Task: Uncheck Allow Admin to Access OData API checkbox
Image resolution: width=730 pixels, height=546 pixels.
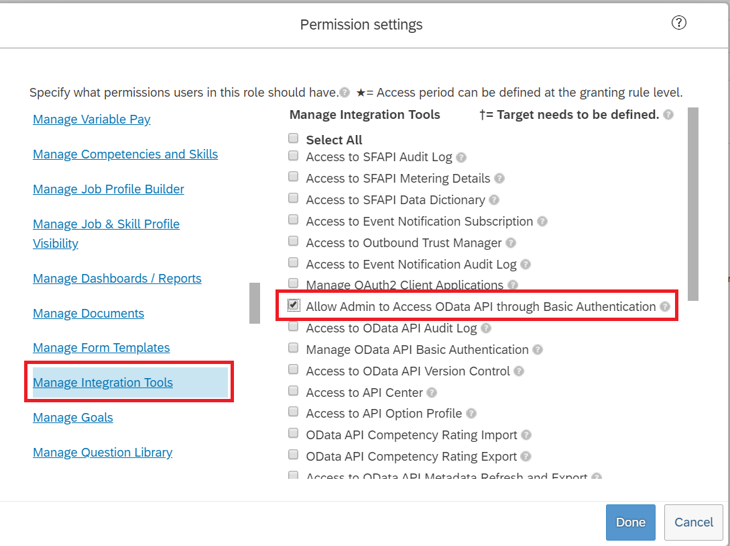Action: (294, 306)
